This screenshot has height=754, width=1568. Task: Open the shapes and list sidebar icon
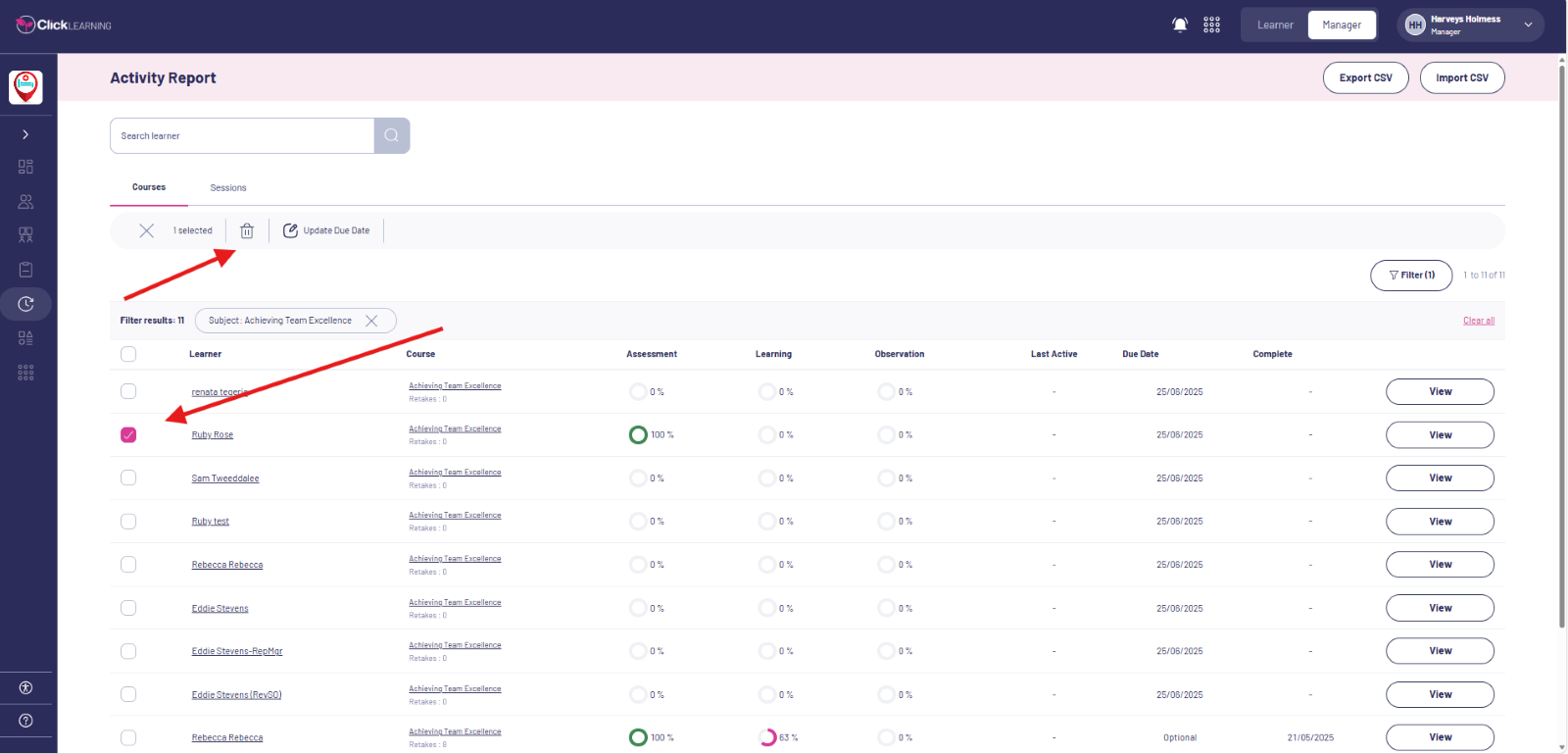click(25, 338)
